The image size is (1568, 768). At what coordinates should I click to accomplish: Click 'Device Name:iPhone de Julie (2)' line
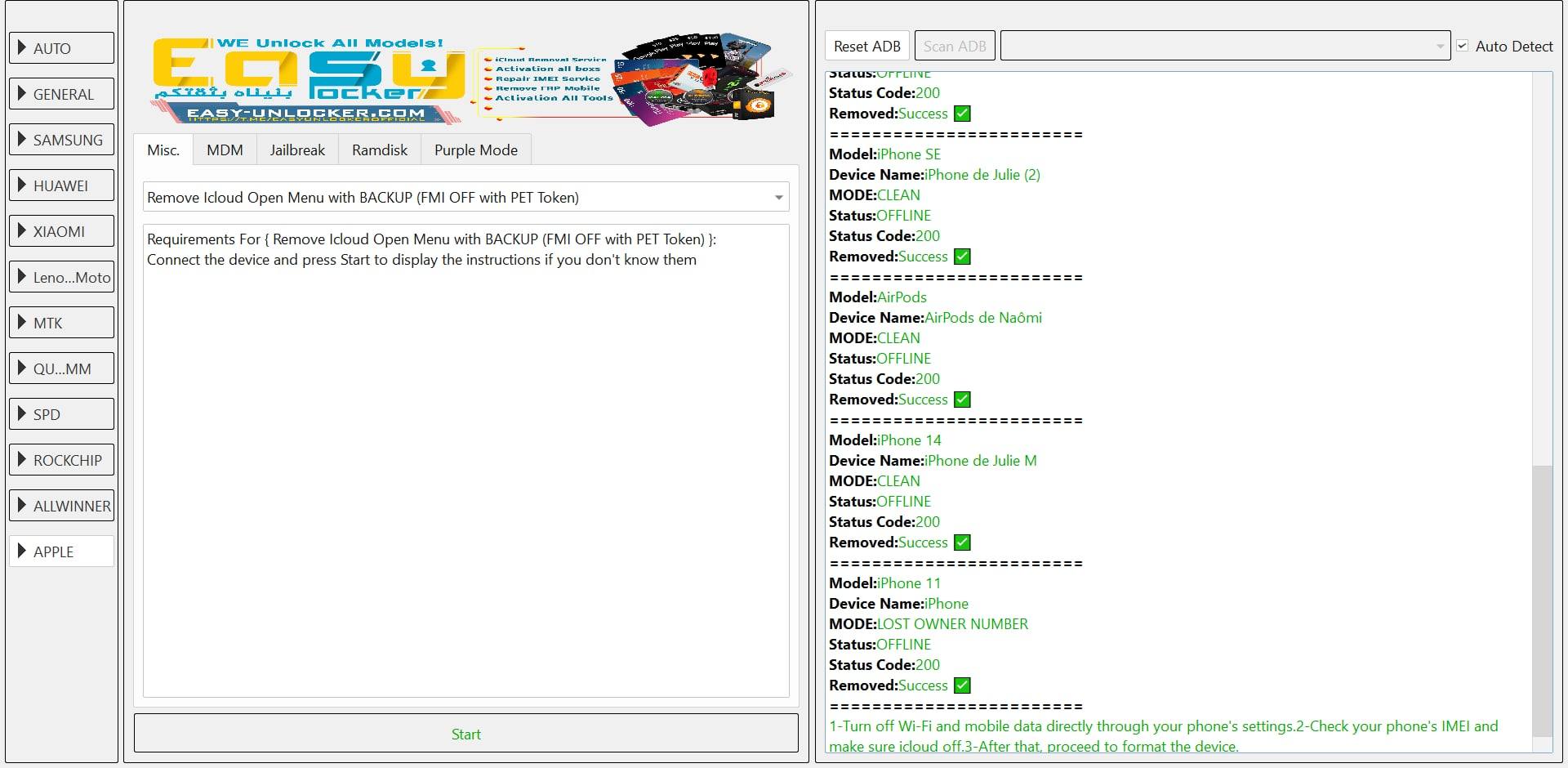(x=934, y=175)
